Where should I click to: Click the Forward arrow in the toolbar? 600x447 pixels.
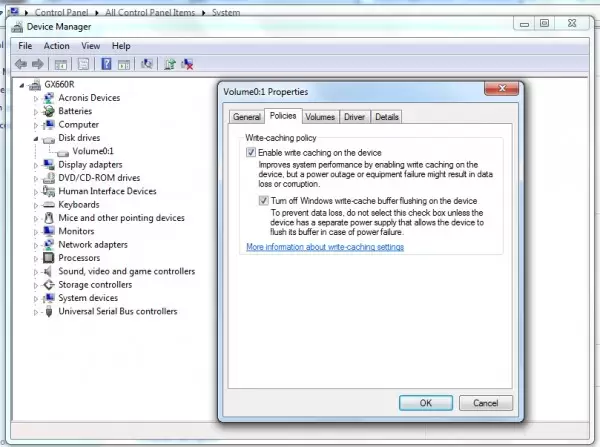pos(38,64)
